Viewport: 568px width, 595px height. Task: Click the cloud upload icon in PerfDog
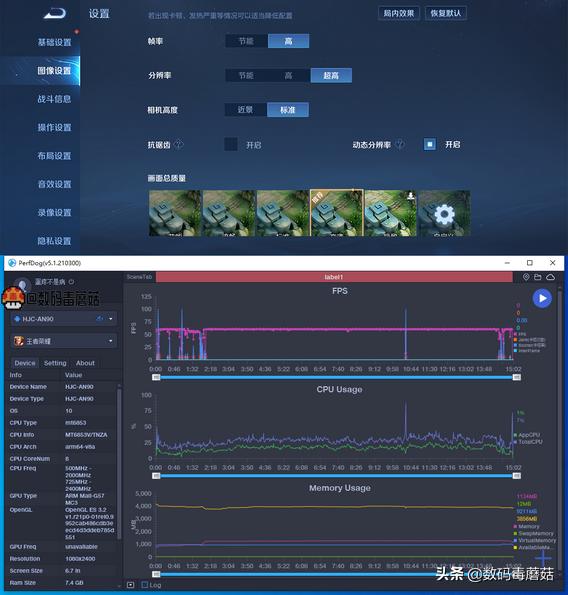coord(550,277)
